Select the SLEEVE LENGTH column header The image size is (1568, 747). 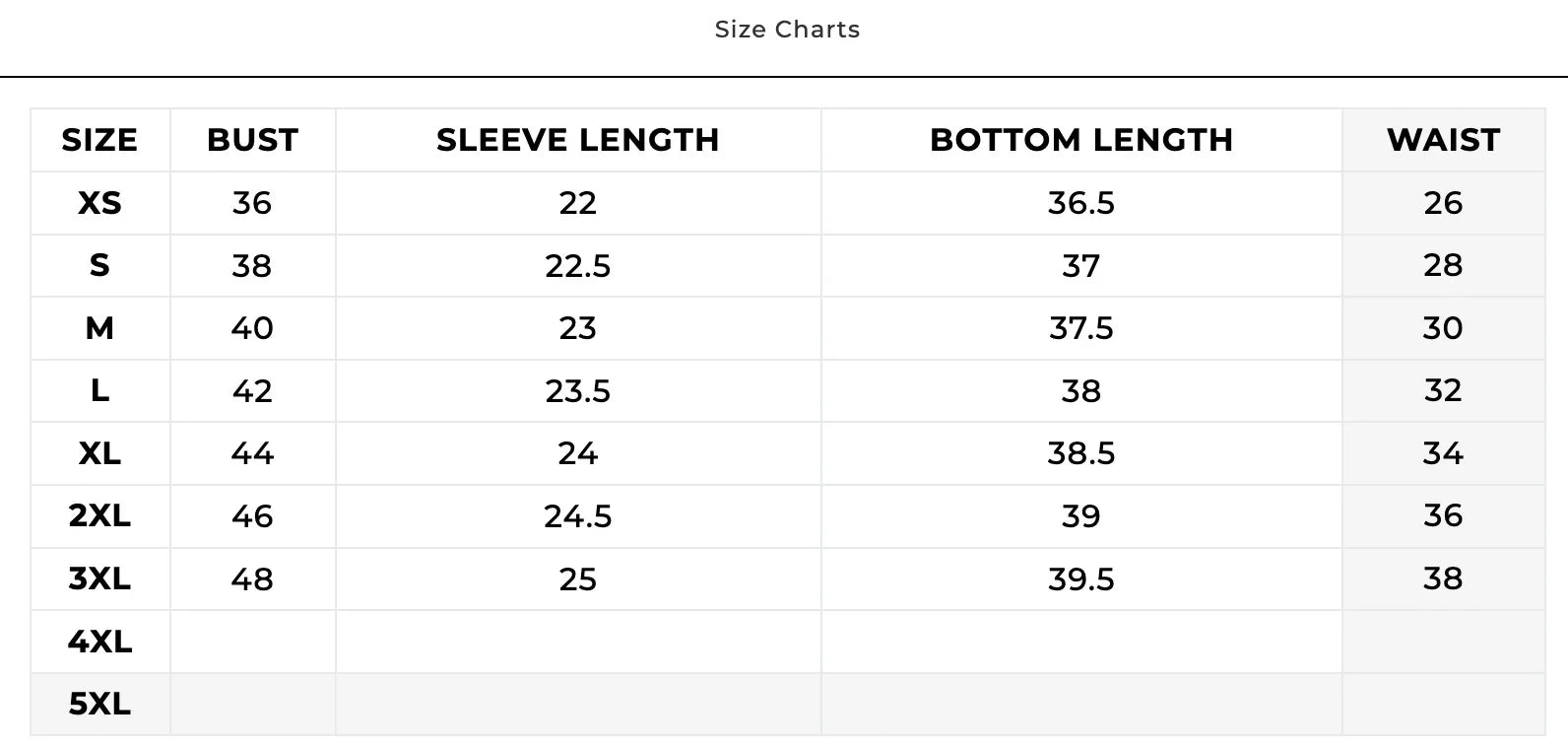[x=577, y=140]
